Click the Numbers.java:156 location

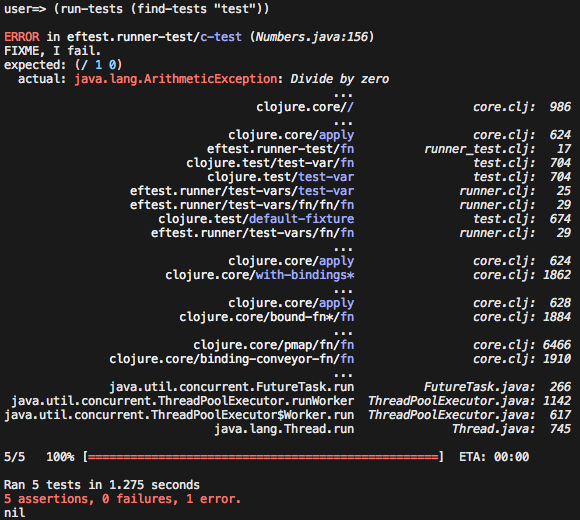click(x=312, y=37)
